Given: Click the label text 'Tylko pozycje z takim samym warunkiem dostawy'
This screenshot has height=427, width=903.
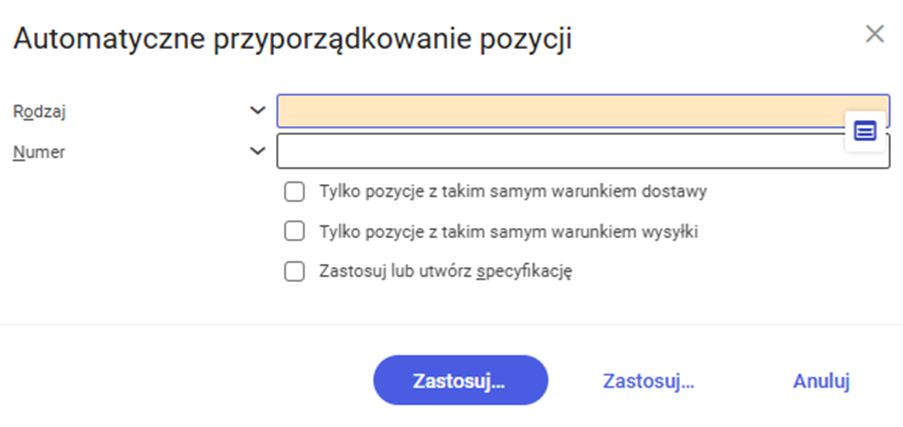Looking at the screenshot, I should 513,192.
